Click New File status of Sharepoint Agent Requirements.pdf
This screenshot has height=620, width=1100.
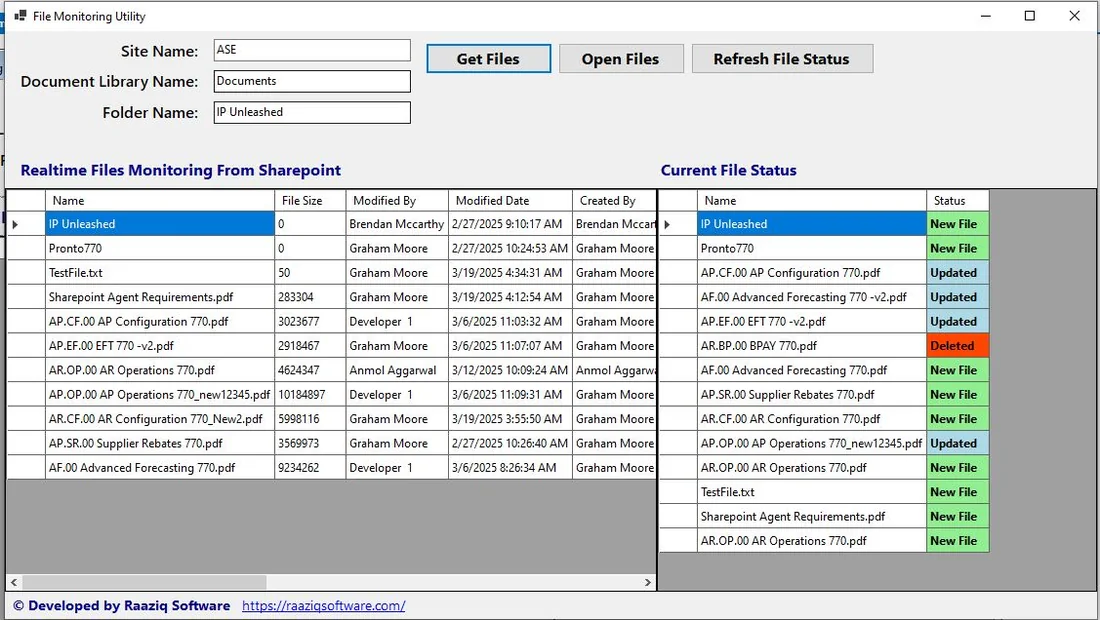pyautogui.click(x=958, y=517)
